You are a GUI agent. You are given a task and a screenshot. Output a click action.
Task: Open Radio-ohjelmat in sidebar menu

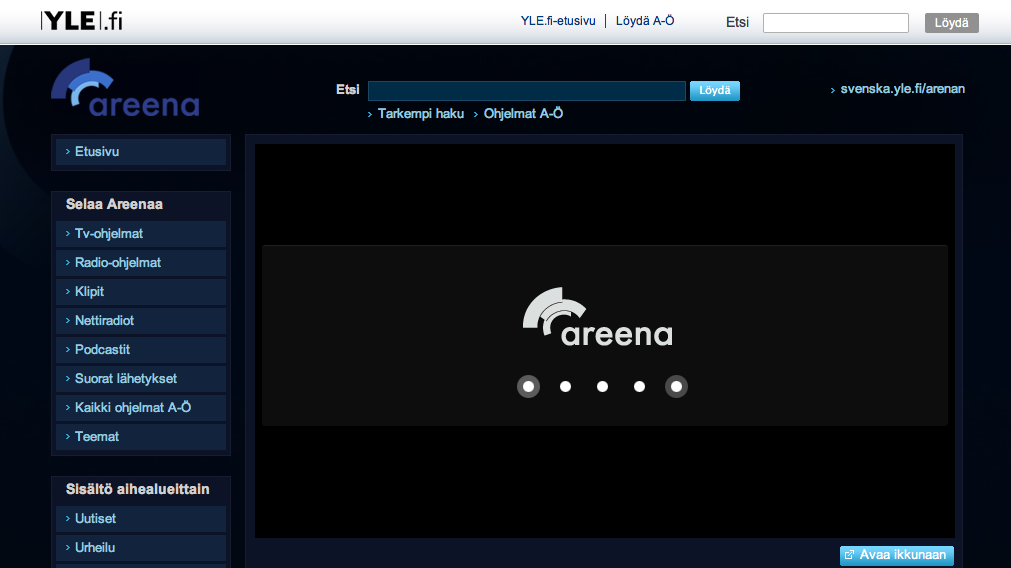tap(141, 262)
